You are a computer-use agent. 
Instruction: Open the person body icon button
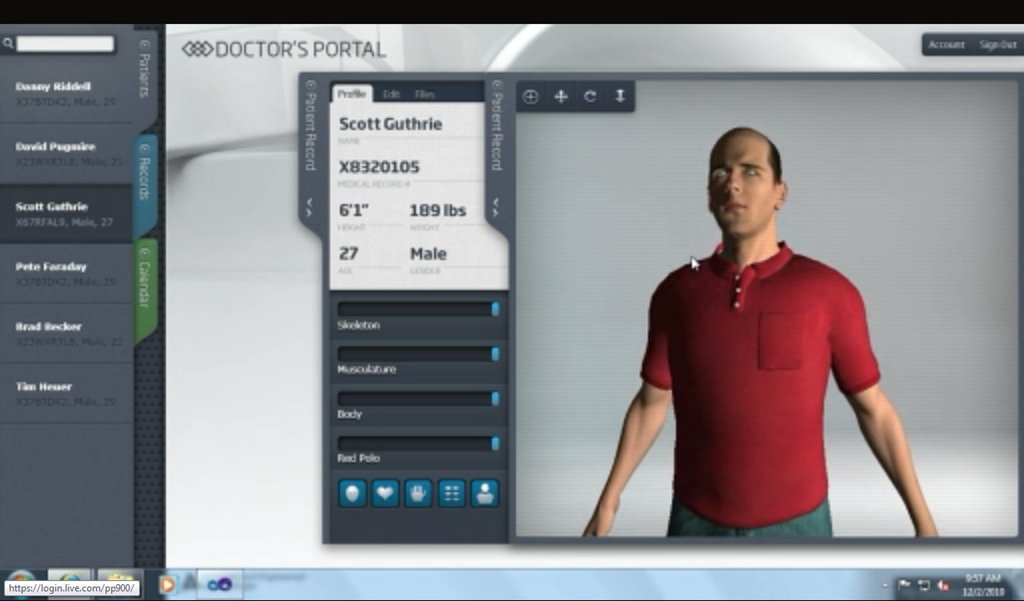[x=485, y=493]
